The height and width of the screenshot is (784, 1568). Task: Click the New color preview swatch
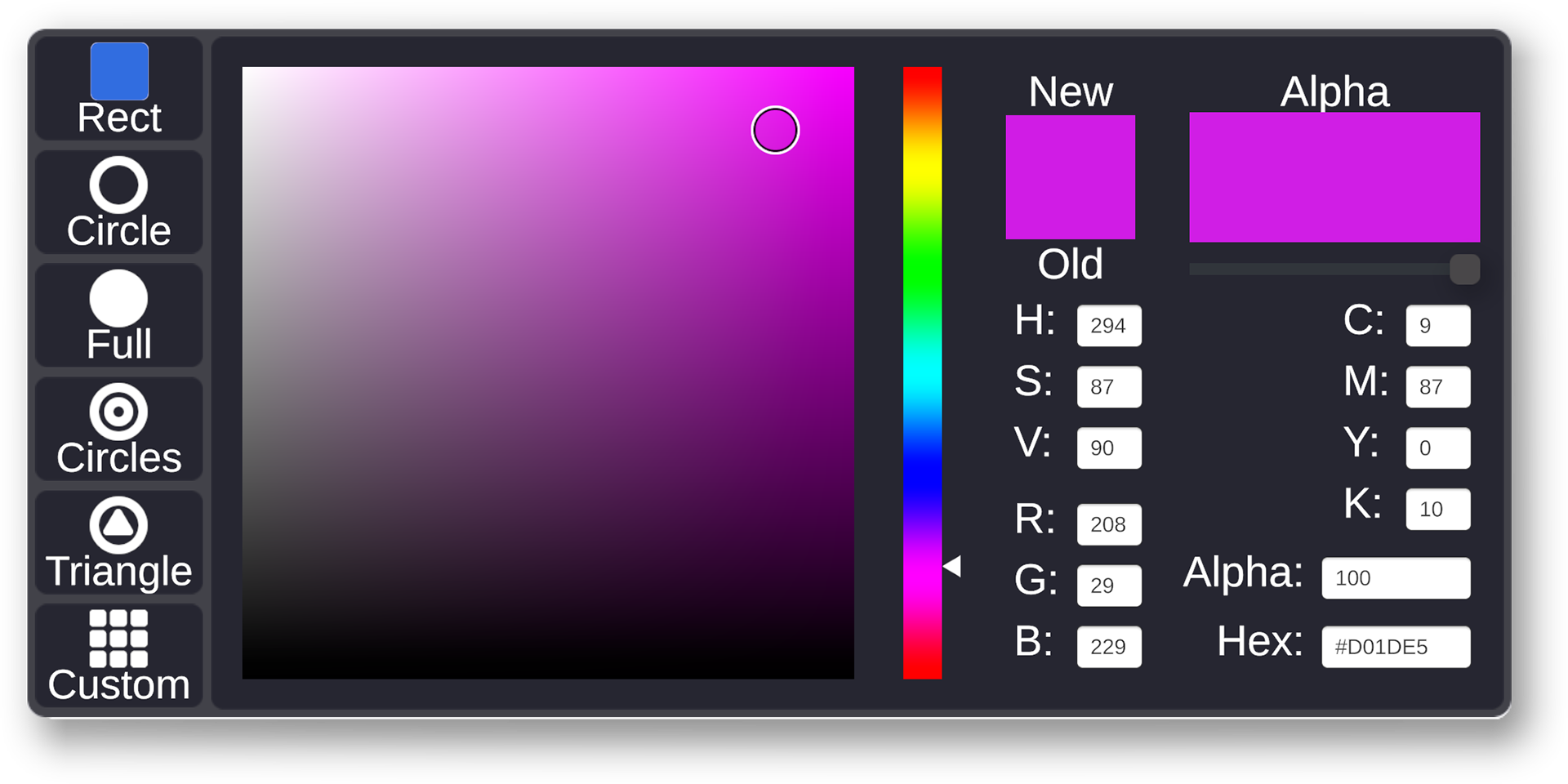click(1070, 177)
